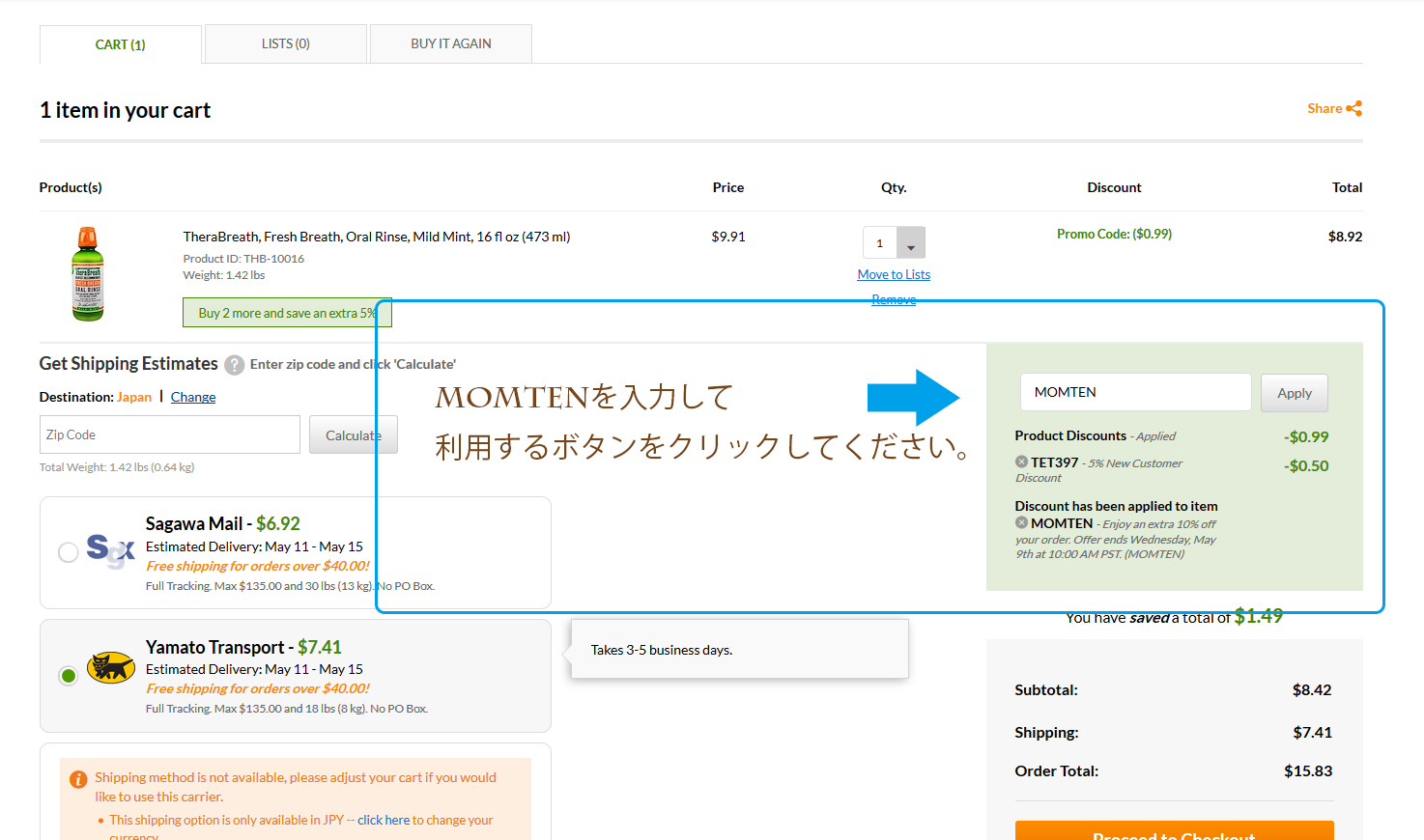Click Shipping value $7.41 in summary
The height and width of the screenshot is (840, 1424).
(x=1313, y=732)
